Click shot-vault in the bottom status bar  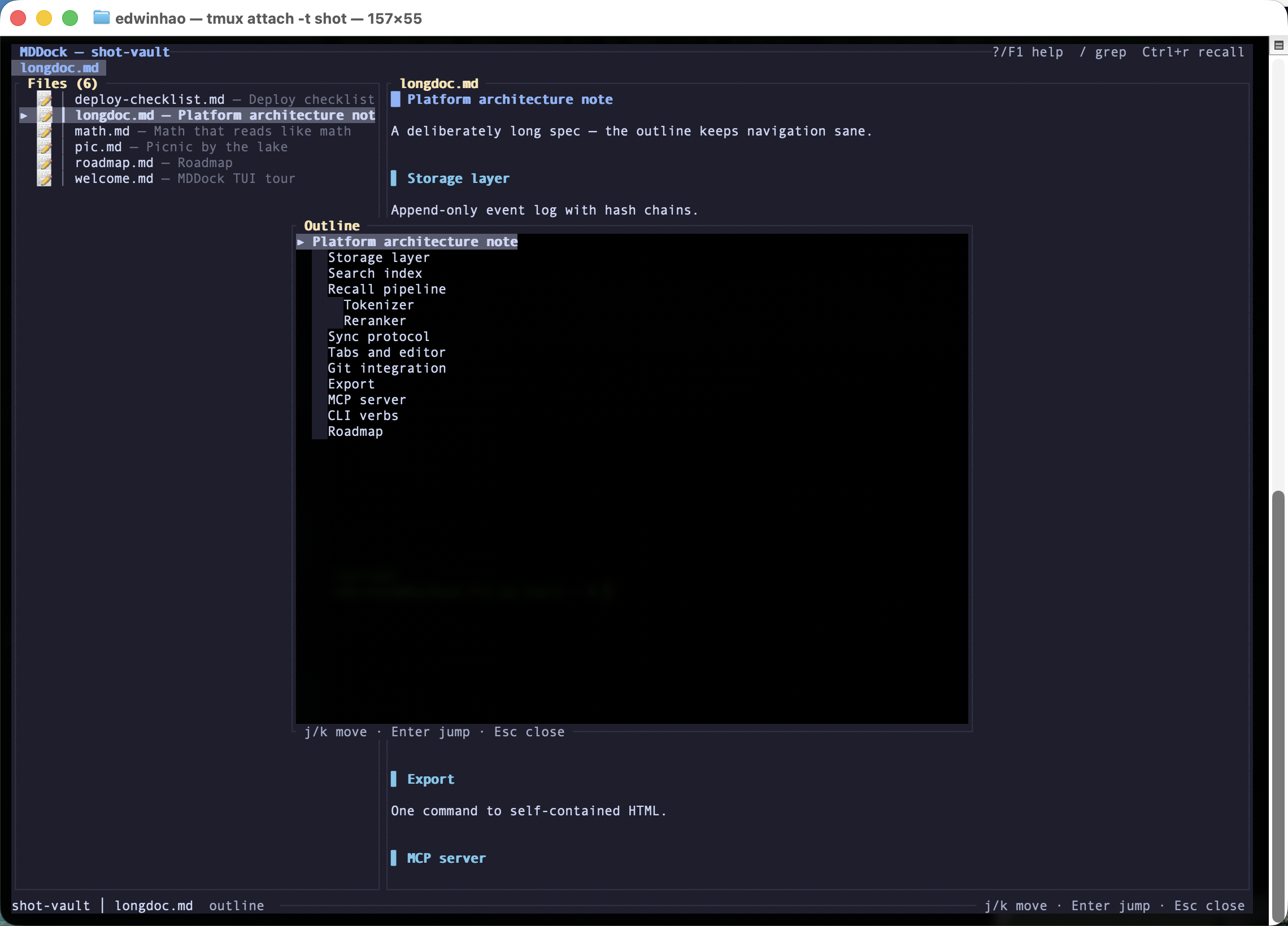click(51, 906)
